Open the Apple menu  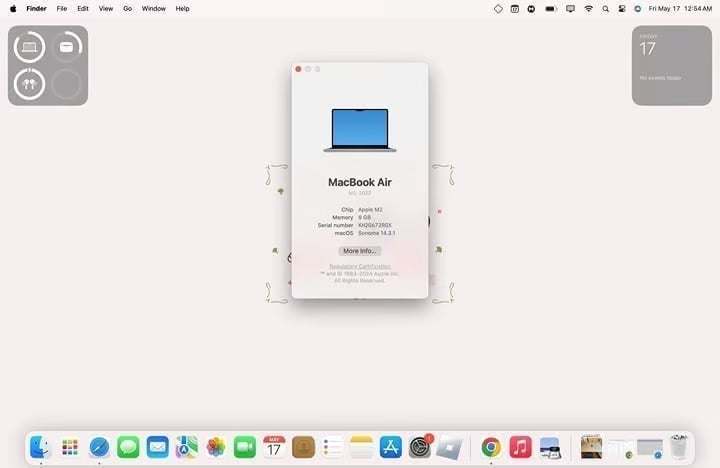coord(13,9)
